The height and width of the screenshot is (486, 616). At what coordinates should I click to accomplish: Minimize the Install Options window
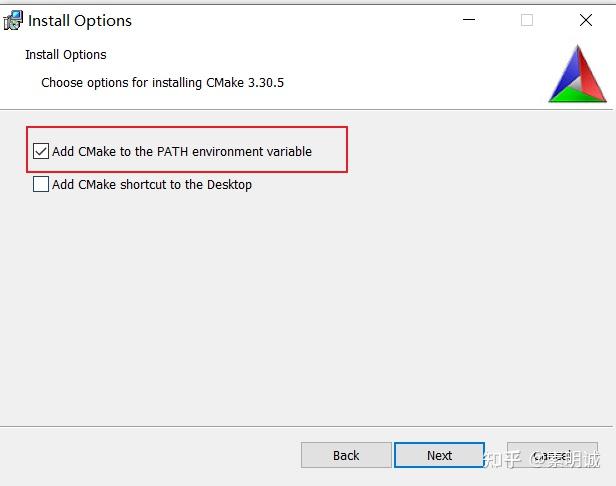(x=468, y=20)
